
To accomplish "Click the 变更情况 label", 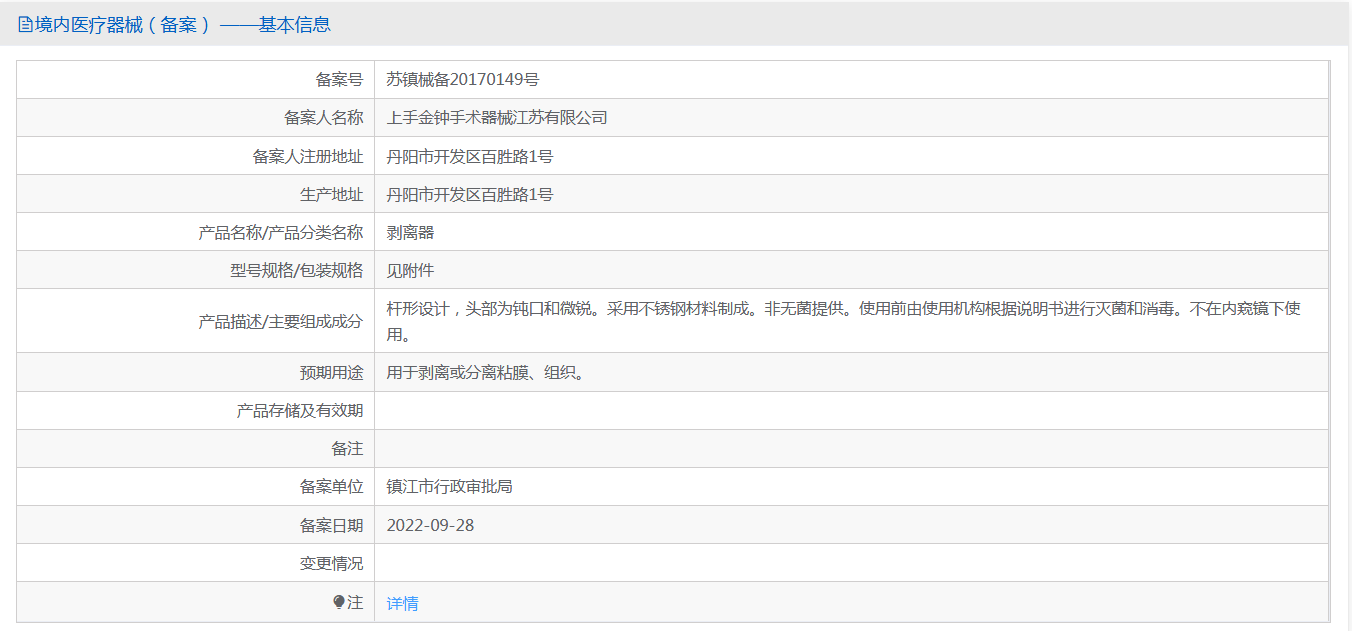I will (331, 564).
